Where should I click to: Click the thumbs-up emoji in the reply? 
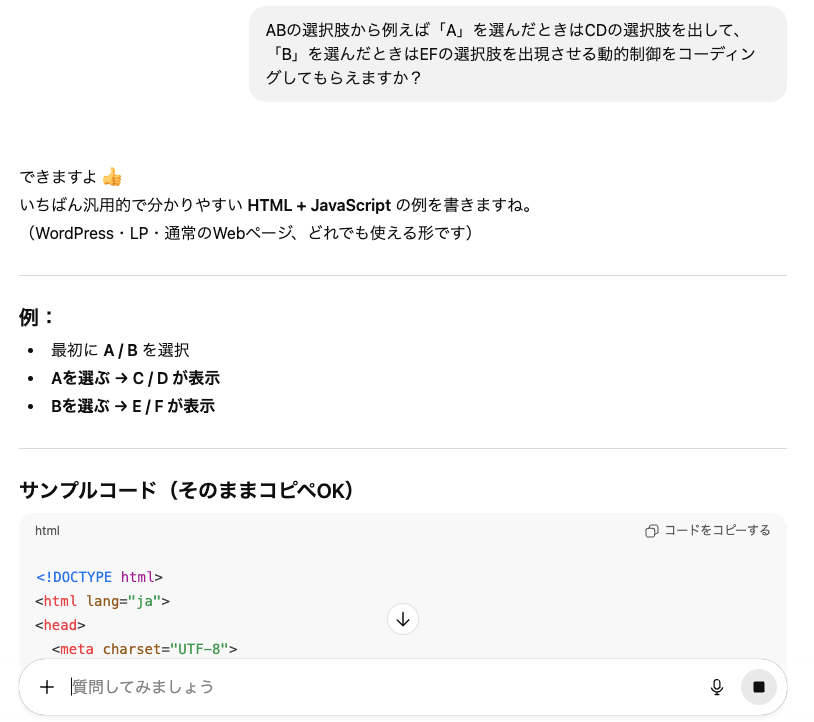tap(111, 176)
